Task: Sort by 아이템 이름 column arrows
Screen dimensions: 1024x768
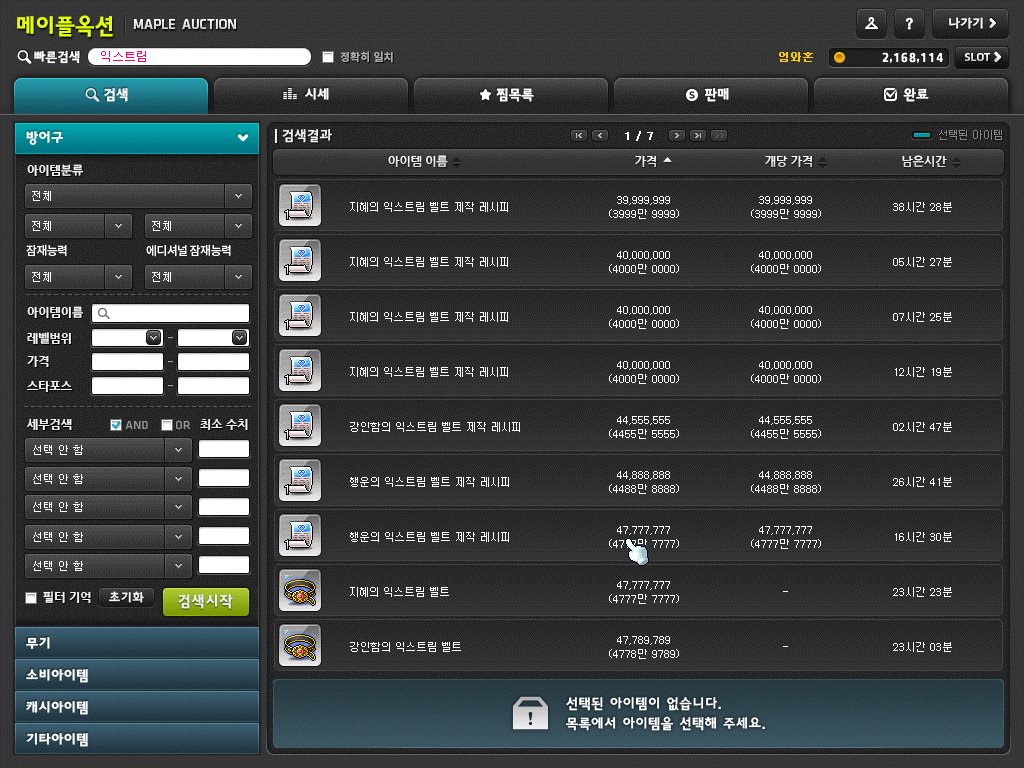Action: coord(456,162)
